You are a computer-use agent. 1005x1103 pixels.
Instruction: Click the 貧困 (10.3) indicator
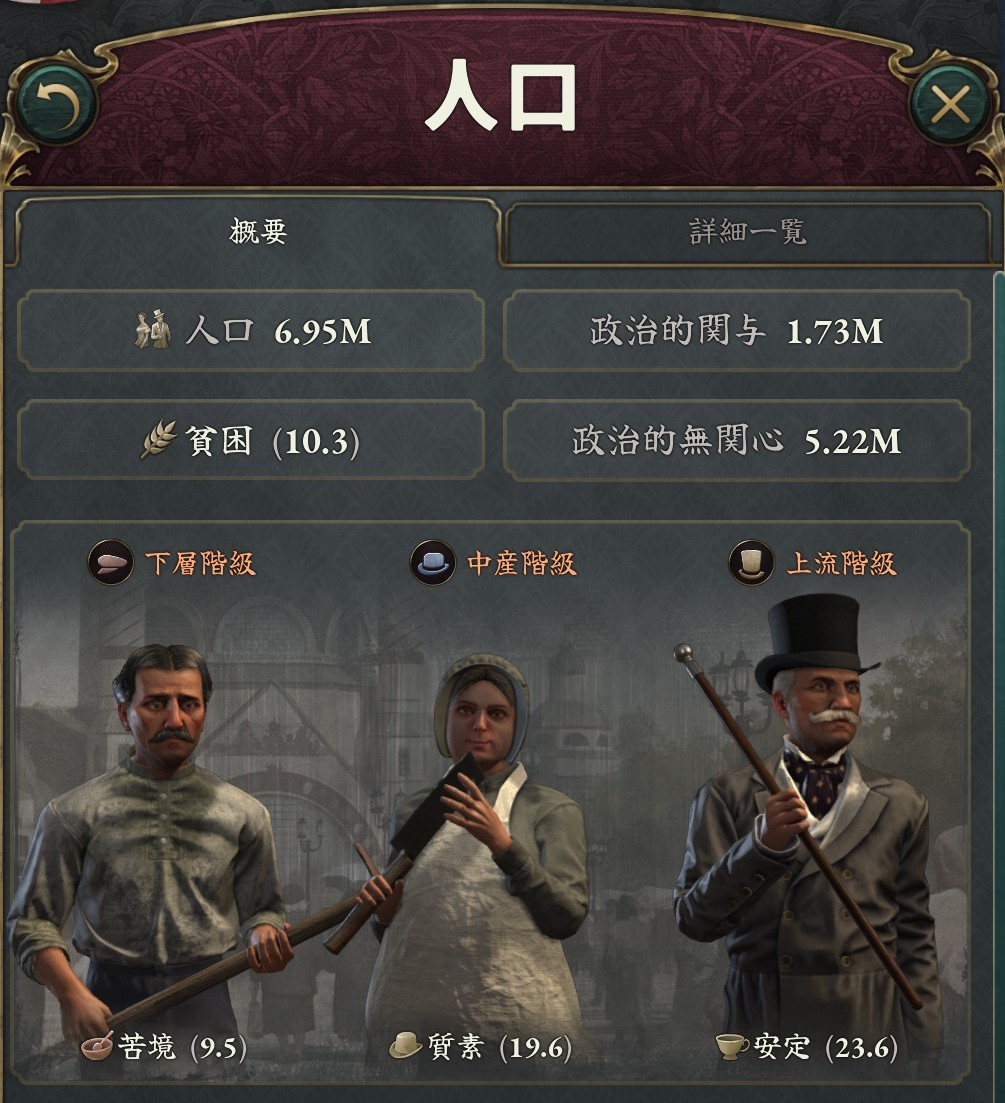pos(251,440)
